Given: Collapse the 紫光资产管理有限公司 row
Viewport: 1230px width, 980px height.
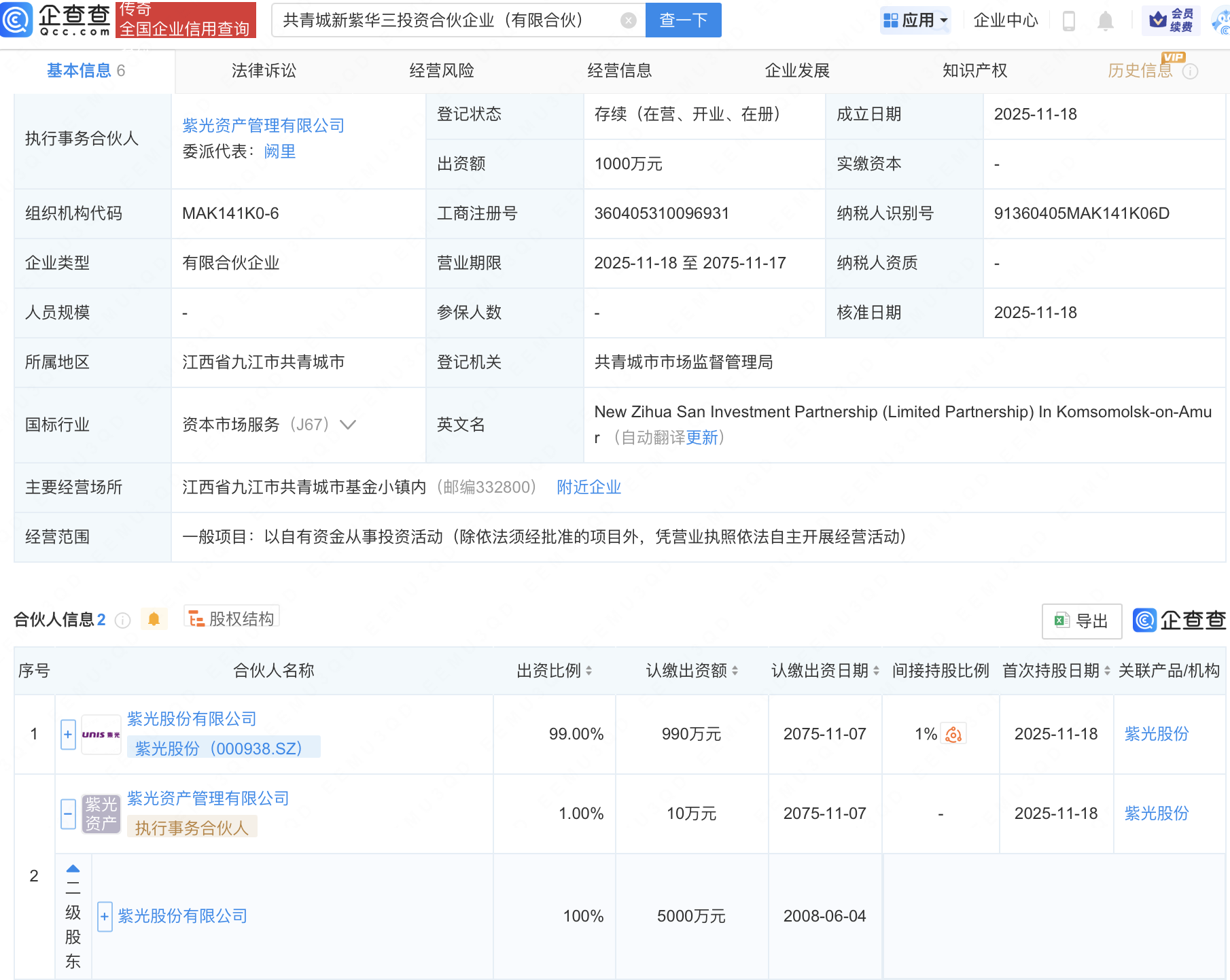Looking at the screenshot, I should click(x=68, y=813).
